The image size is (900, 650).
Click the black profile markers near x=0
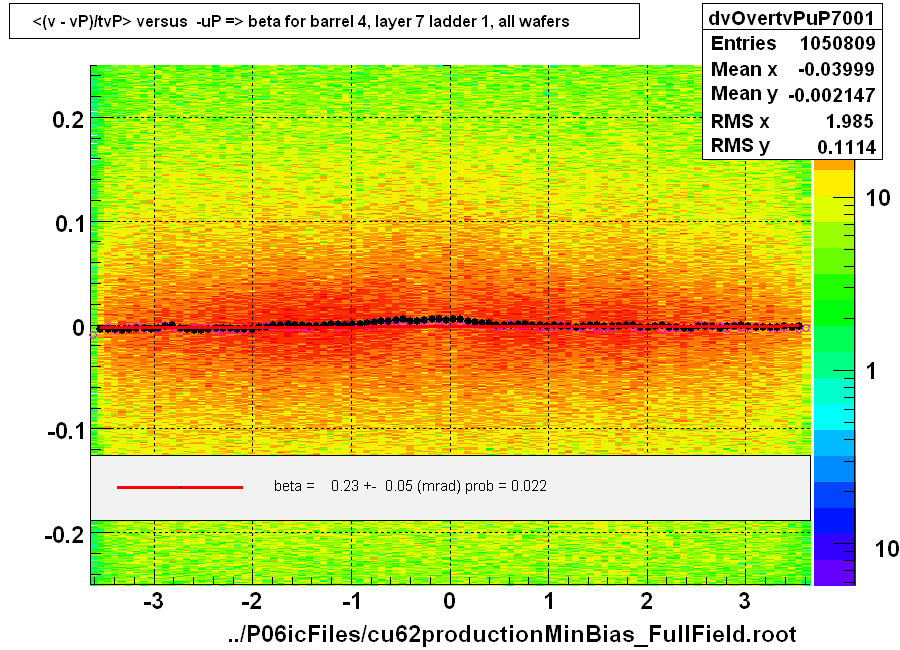[x=449, y=319]
